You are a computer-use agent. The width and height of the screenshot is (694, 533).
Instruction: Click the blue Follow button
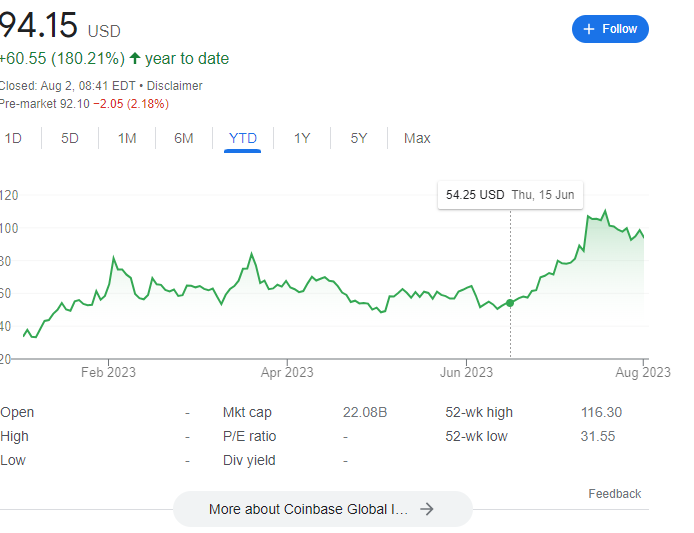610,29
